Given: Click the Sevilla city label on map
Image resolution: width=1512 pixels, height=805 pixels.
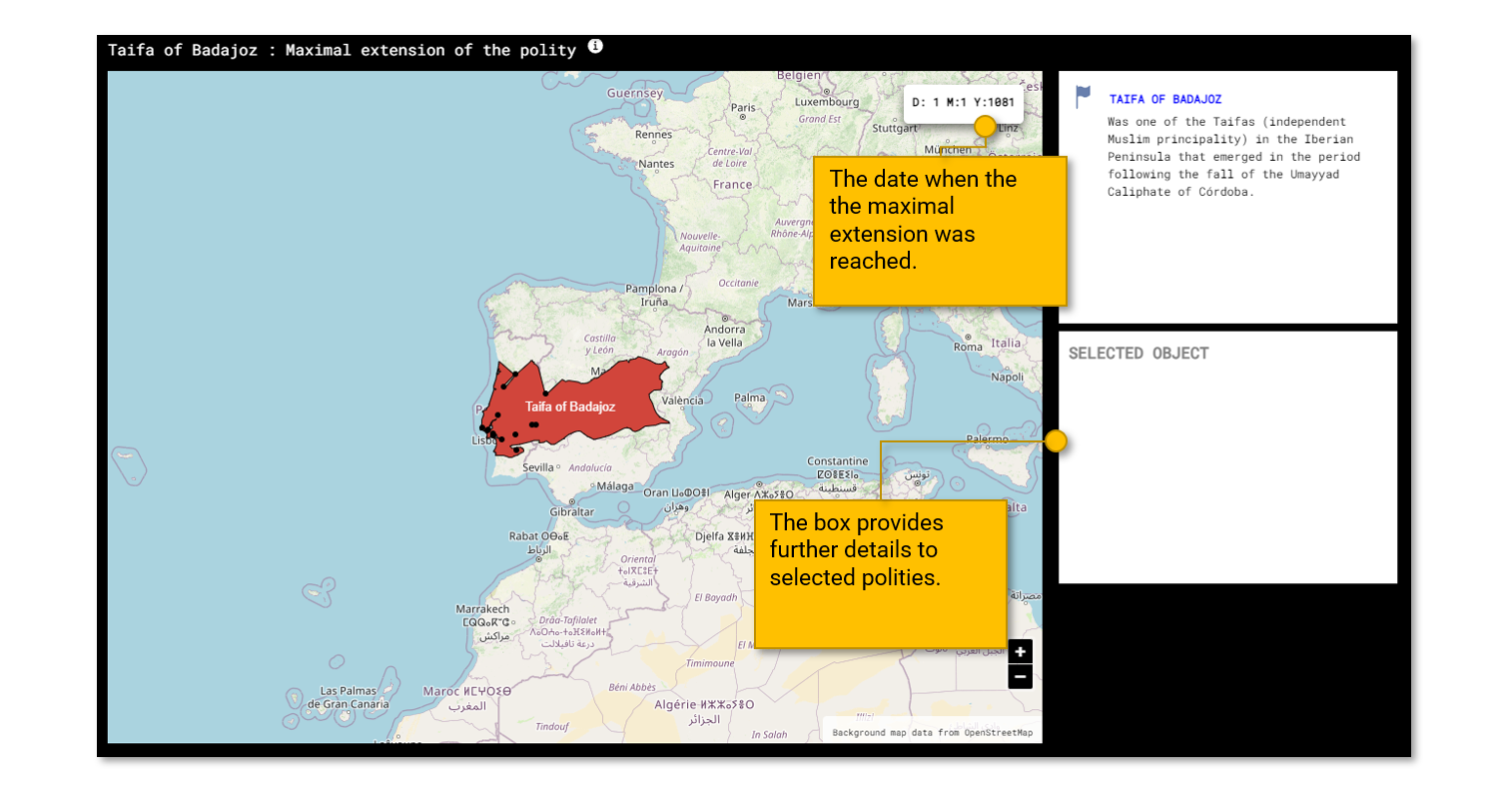Looking at the screenshot, I should click(538, 467).
